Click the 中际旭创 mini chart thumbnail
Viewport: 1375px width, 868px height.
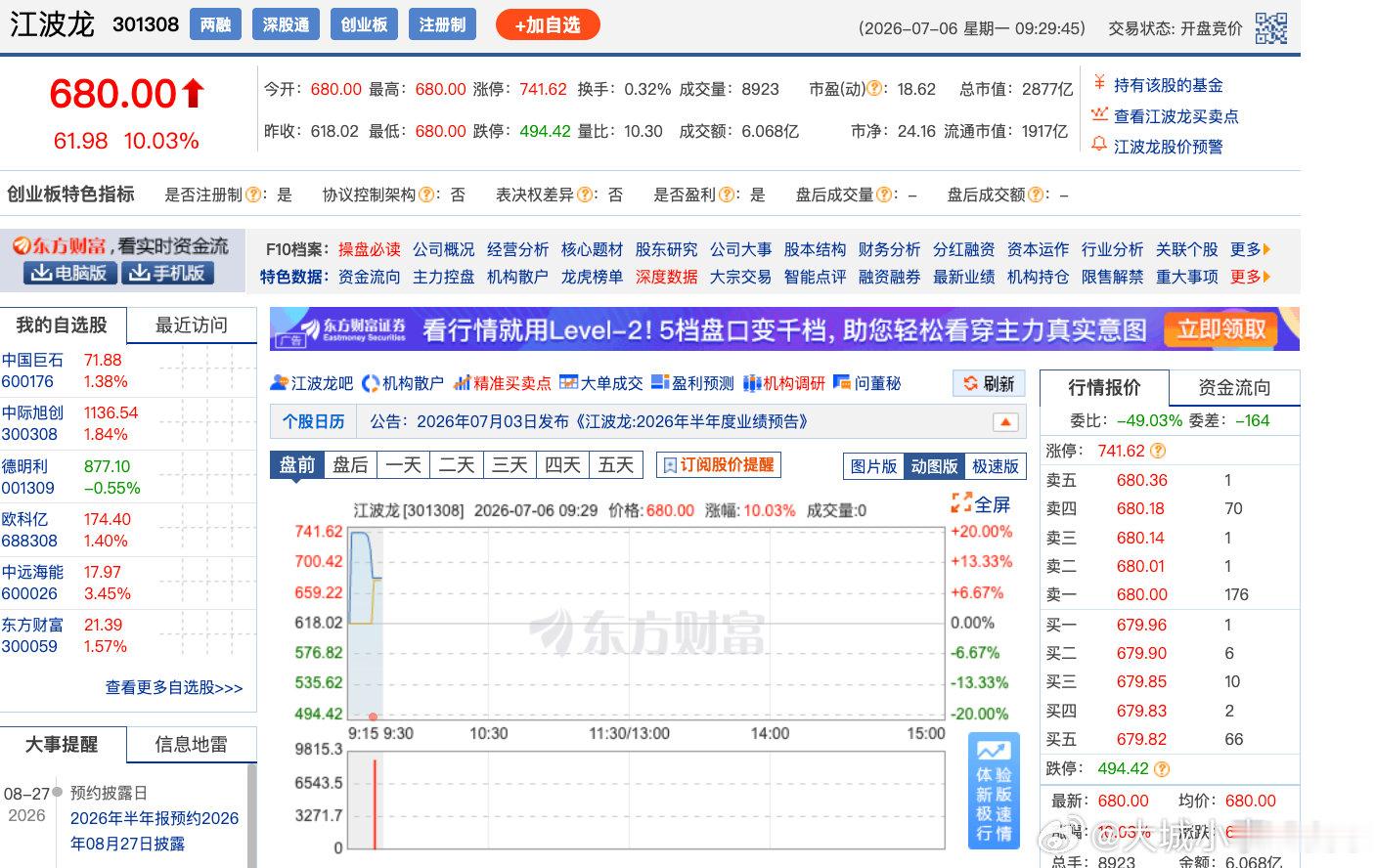coord(207,423)
